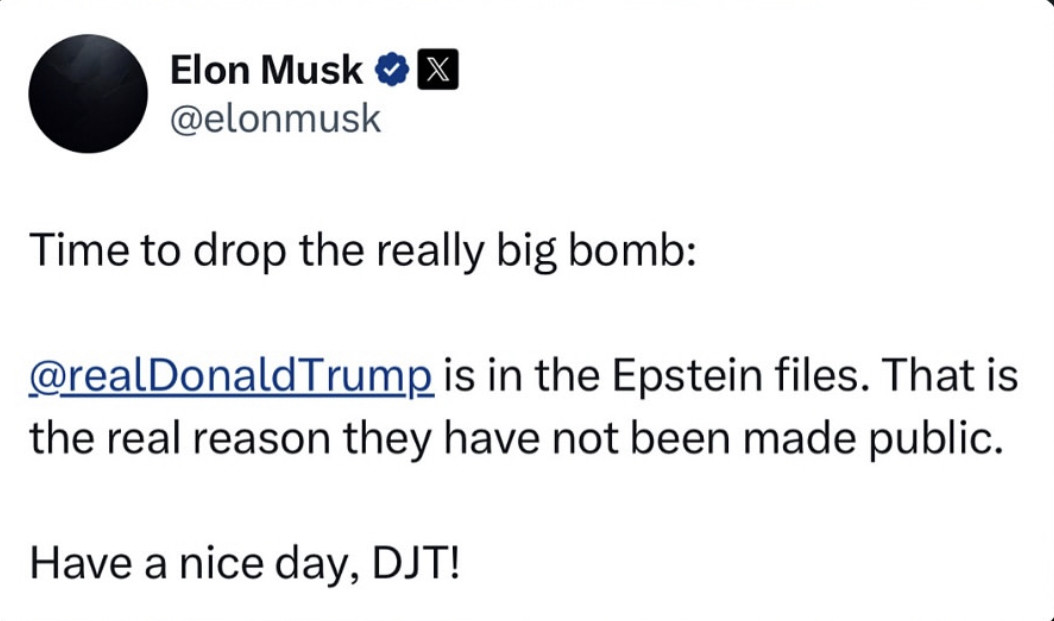Open the @elonmusk handle

[x=276, y=119]
